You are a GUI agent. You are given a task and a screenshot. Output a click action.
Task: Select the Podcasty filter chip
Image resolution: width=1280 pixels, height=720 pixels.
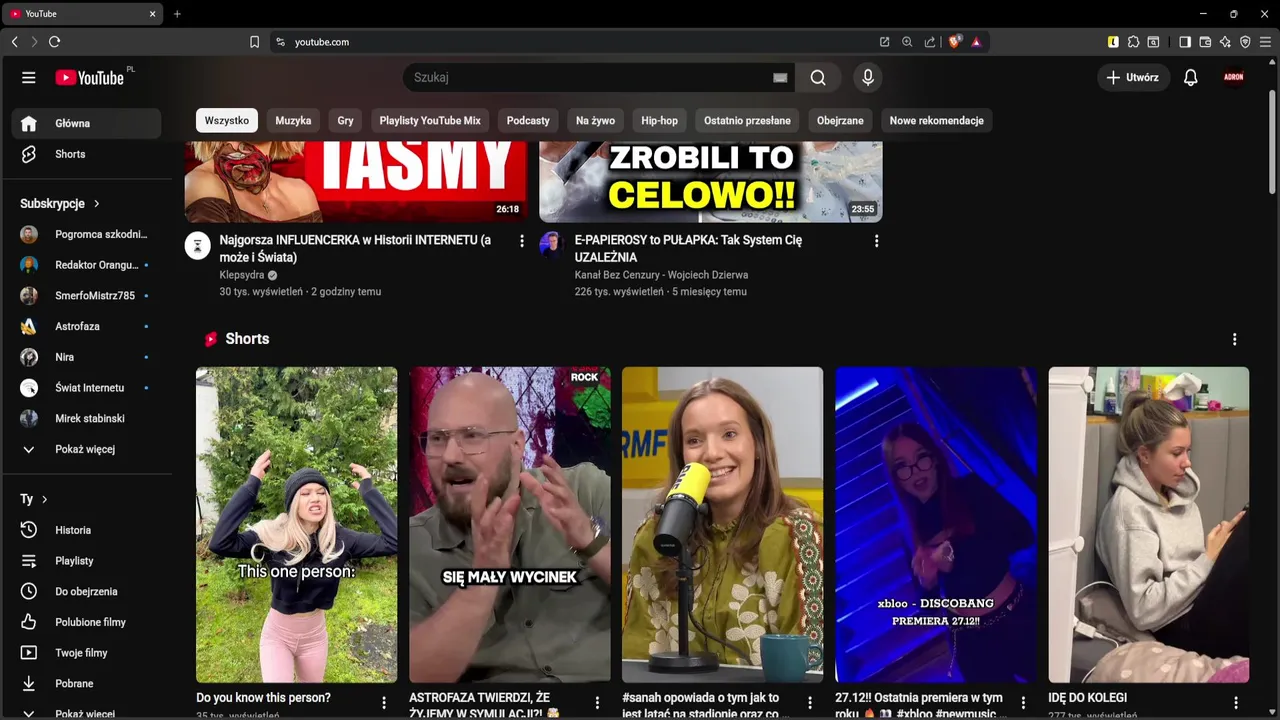[x=528, y=120]
